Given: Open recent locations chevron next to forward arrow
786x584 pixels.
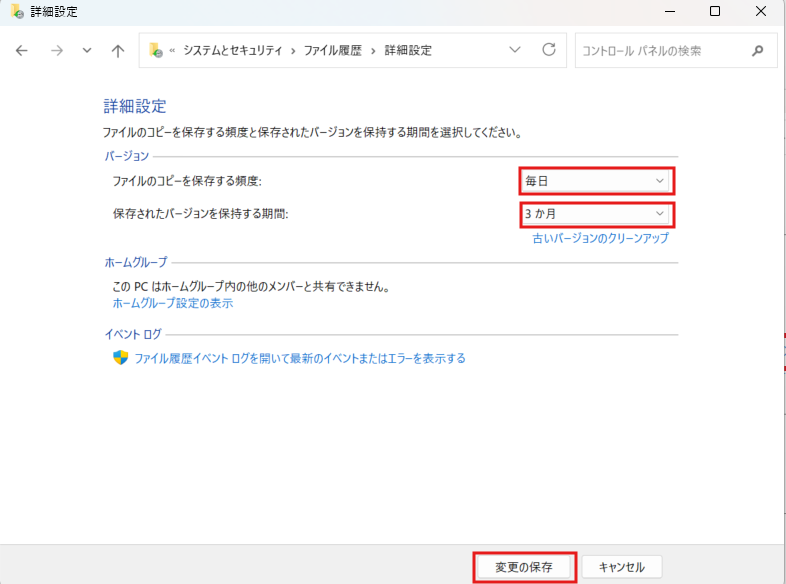Looking at the screenshot, I should pos(87,51).
